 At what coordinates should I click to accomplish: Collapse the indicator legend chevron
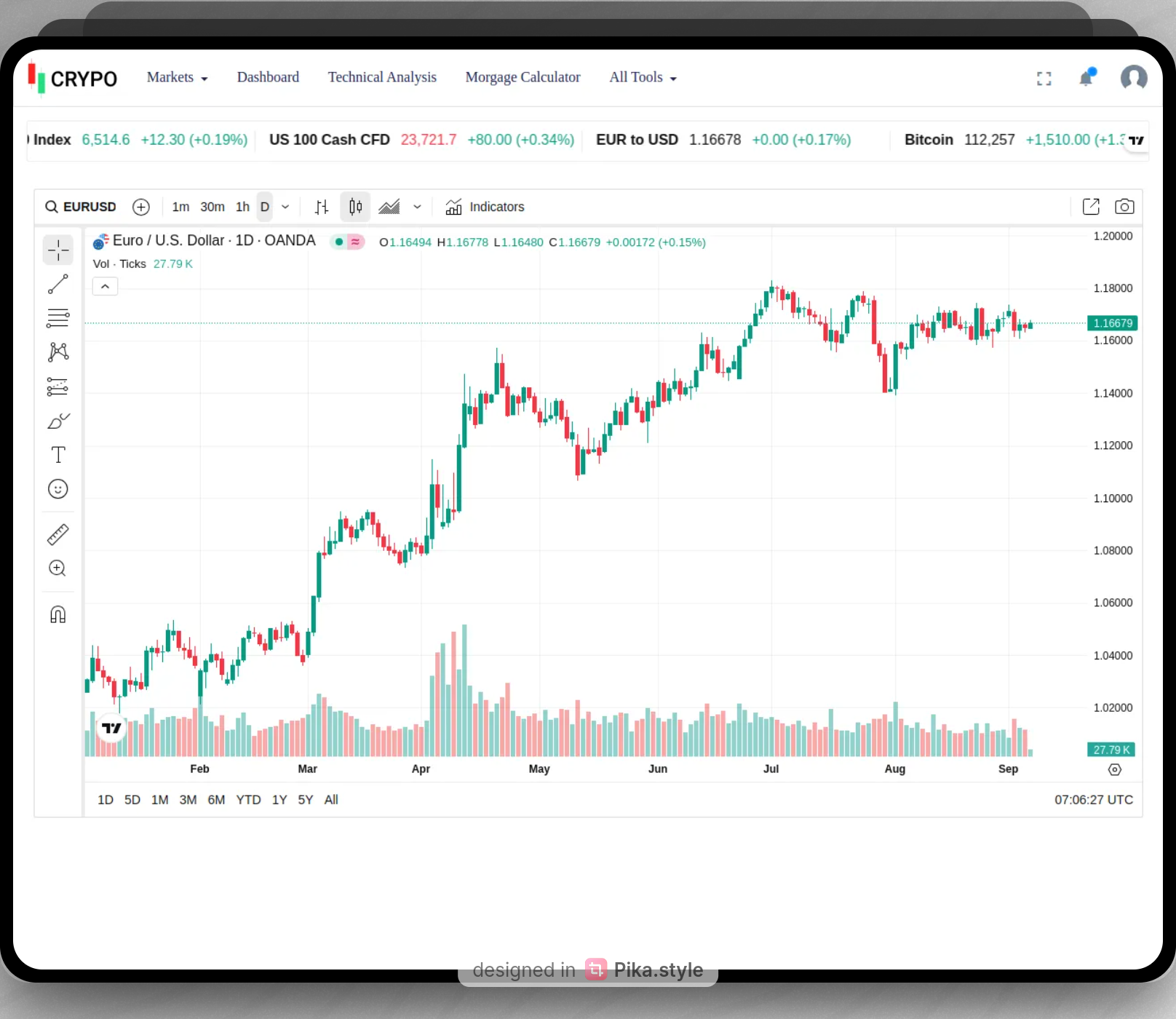(x=105, y=287)
